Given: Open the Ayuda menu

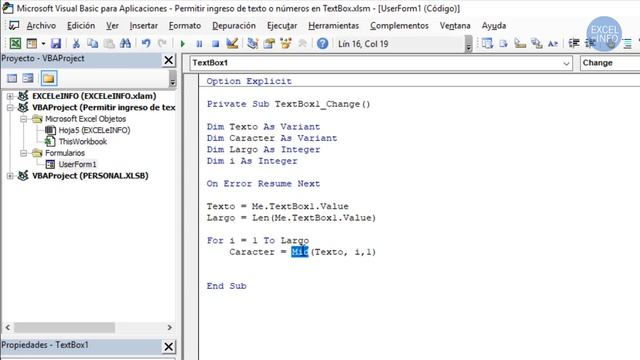Looking at the screenshot, I should click(x=494, y=26).
